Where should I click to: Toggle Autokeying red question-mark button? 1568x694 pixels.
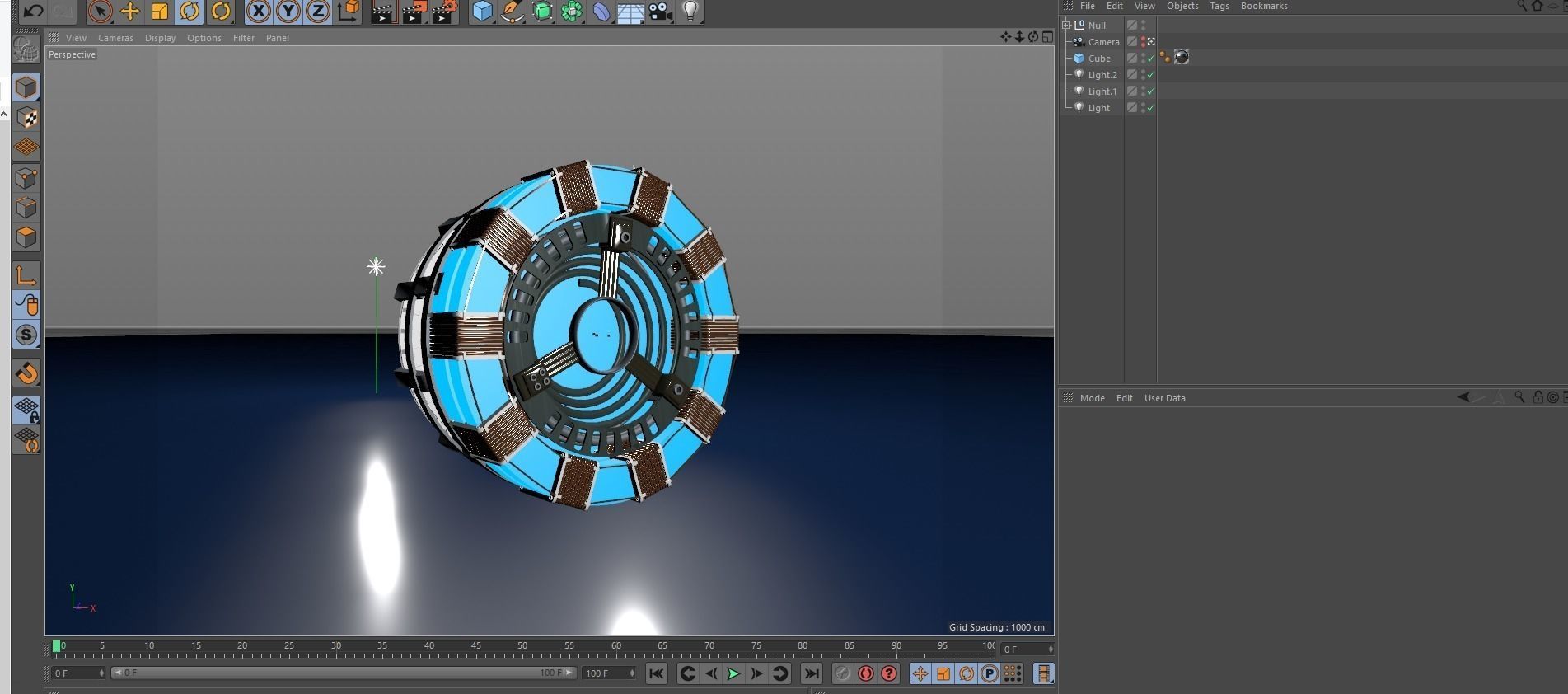point(889,673)
